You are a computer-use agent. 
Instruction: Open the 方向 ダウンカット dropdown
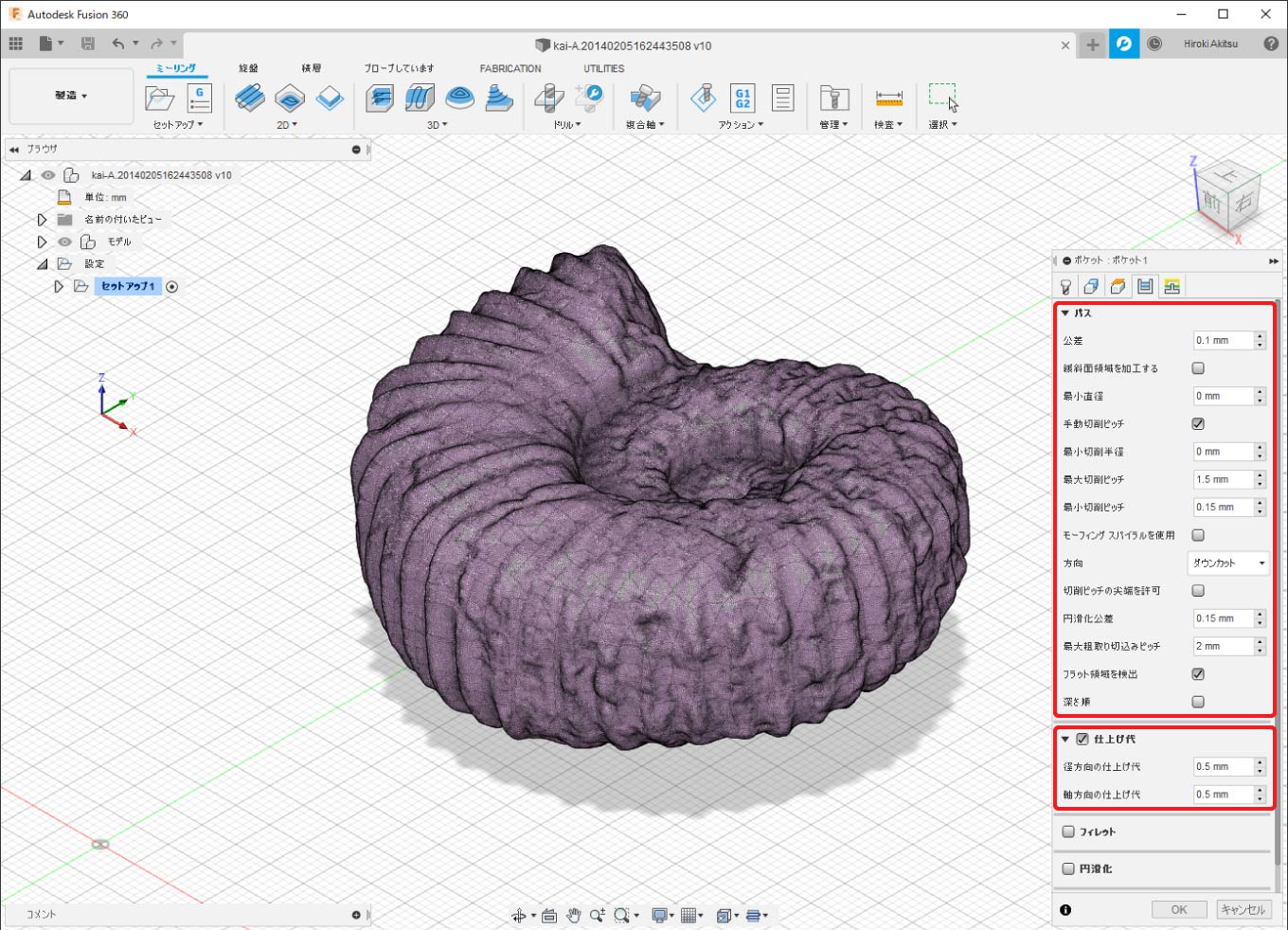[x=1227, y=563]
